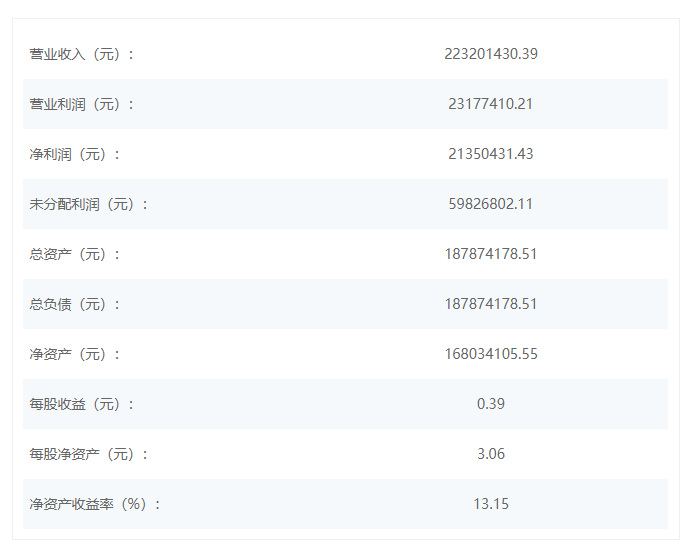Click the 总负债（元） label

tap(75, 304)
